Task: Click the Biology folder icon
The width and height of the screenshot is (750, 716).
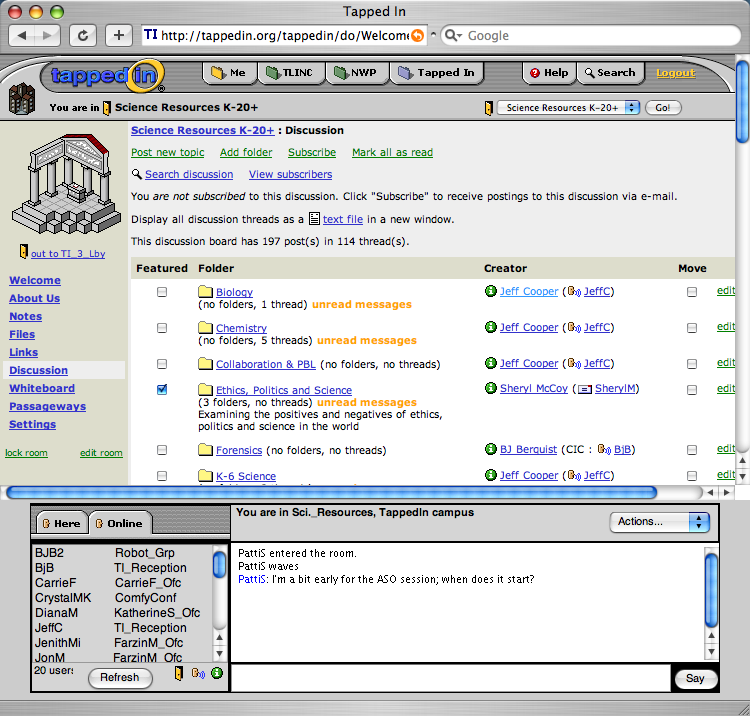Action: pos(205,292)
